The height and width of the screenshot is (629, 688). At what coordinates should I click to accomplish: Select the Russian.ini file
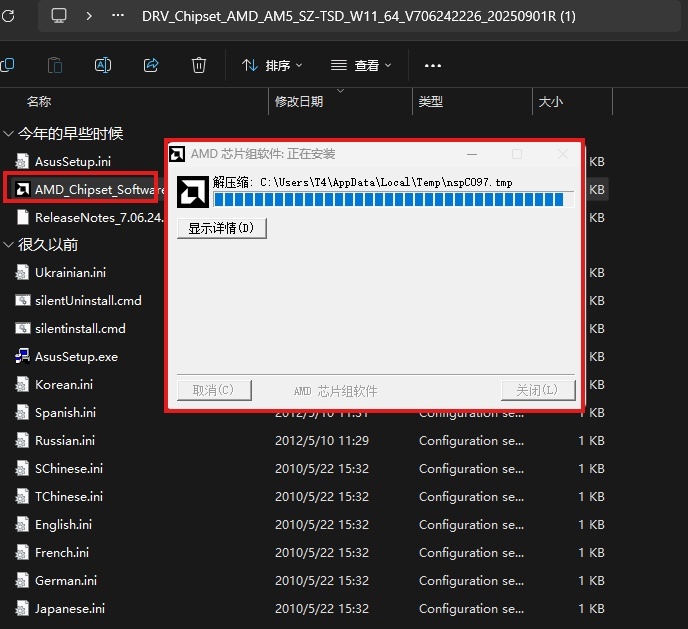coord(65,440)
